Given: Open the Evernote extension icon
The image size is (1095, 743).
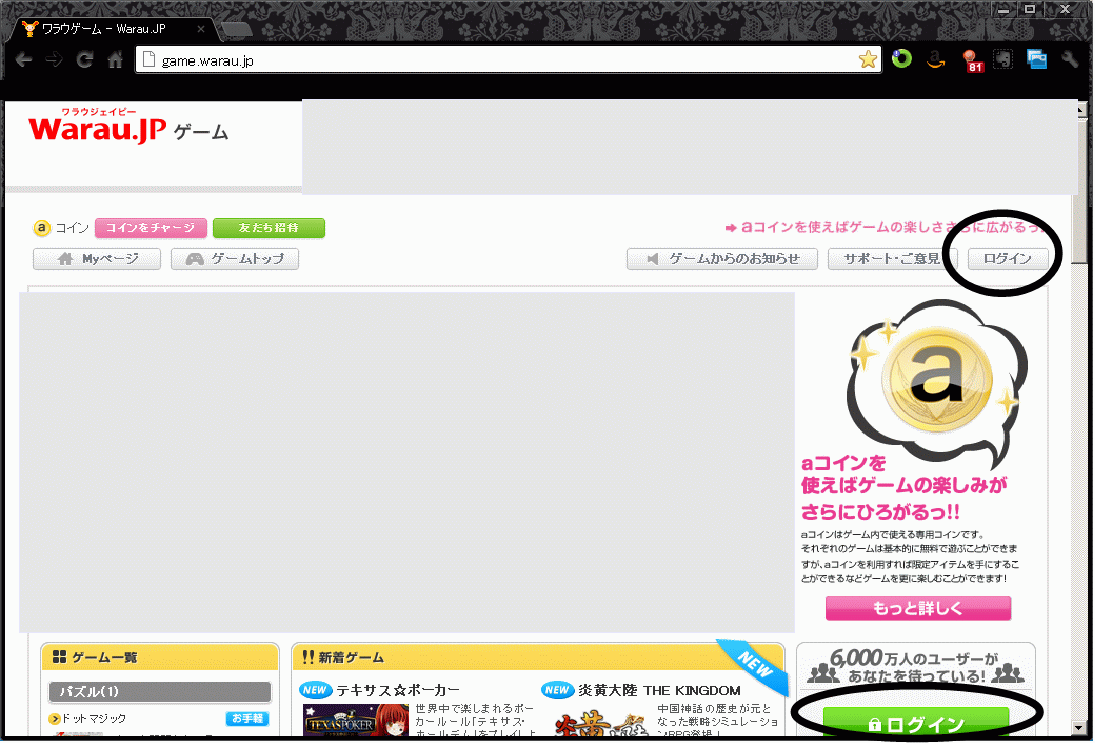Looking at the screenshot, I should (x=1003, y=59).
